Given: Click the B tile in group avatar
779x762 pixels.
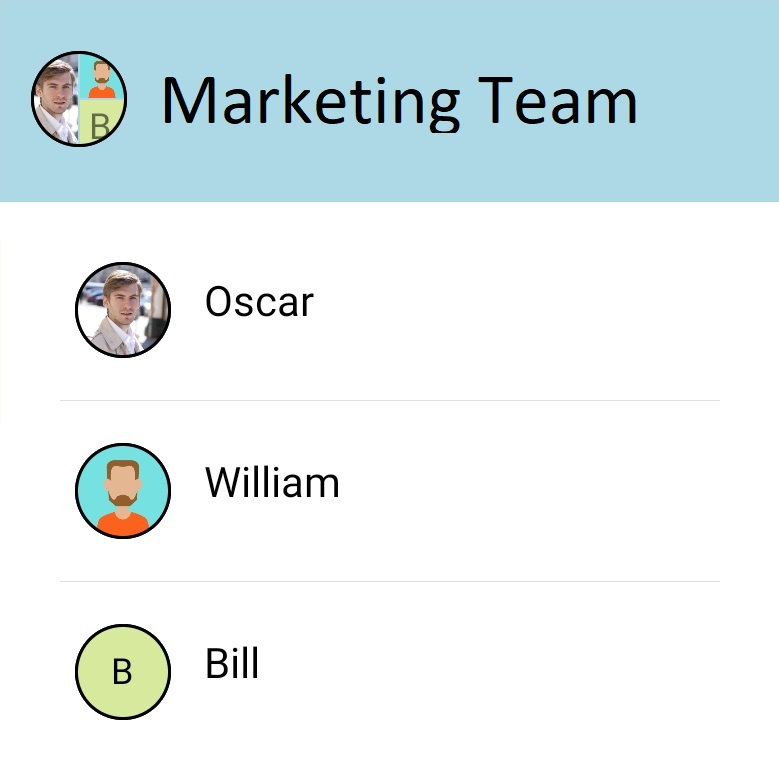Looking at the screenshot, I should (99, 123).
